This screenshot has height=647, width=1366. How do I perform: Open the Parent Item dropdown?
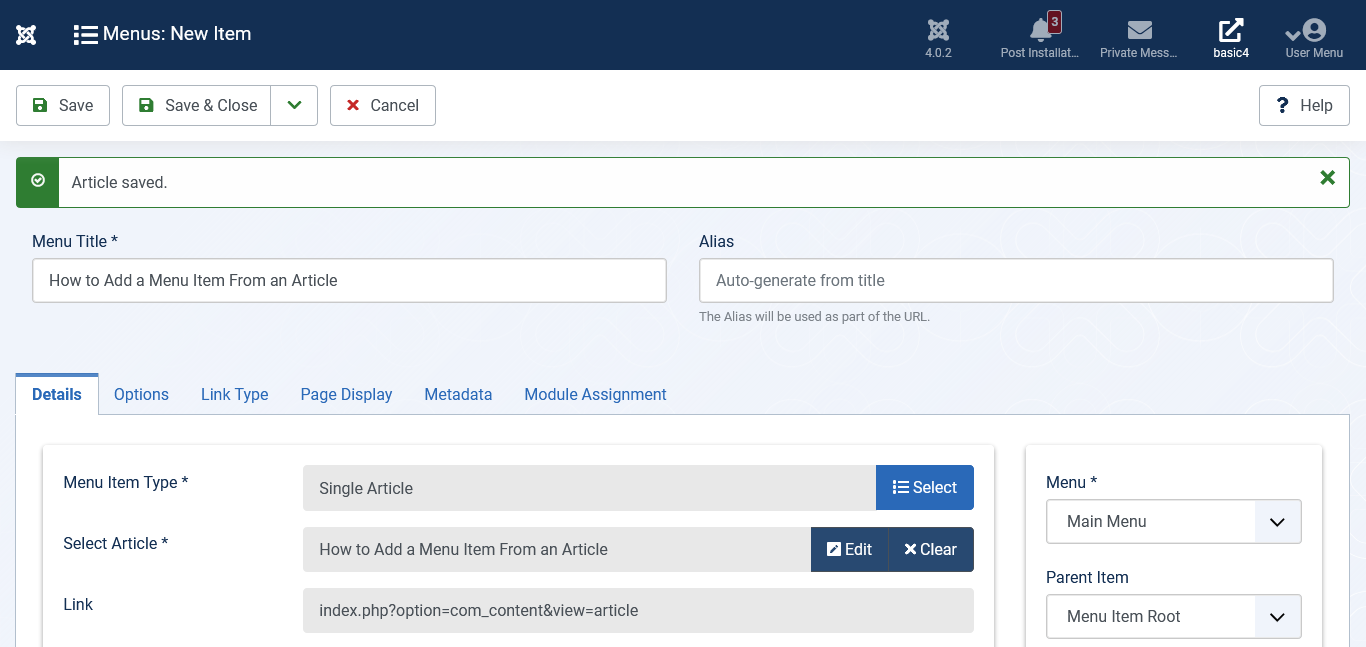1173,617
